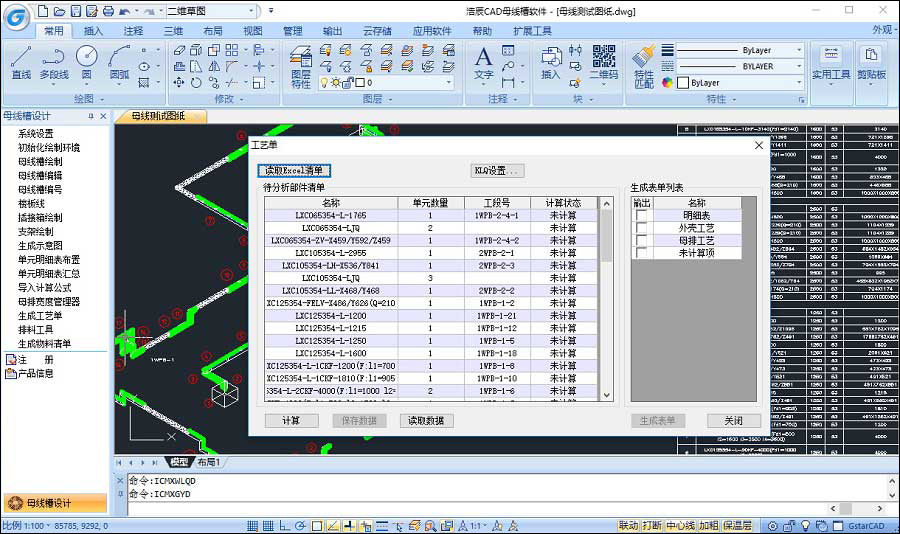Open 生成工艺单 in the side panel
This screenshot has height=534, width=900.
point(40,315)
